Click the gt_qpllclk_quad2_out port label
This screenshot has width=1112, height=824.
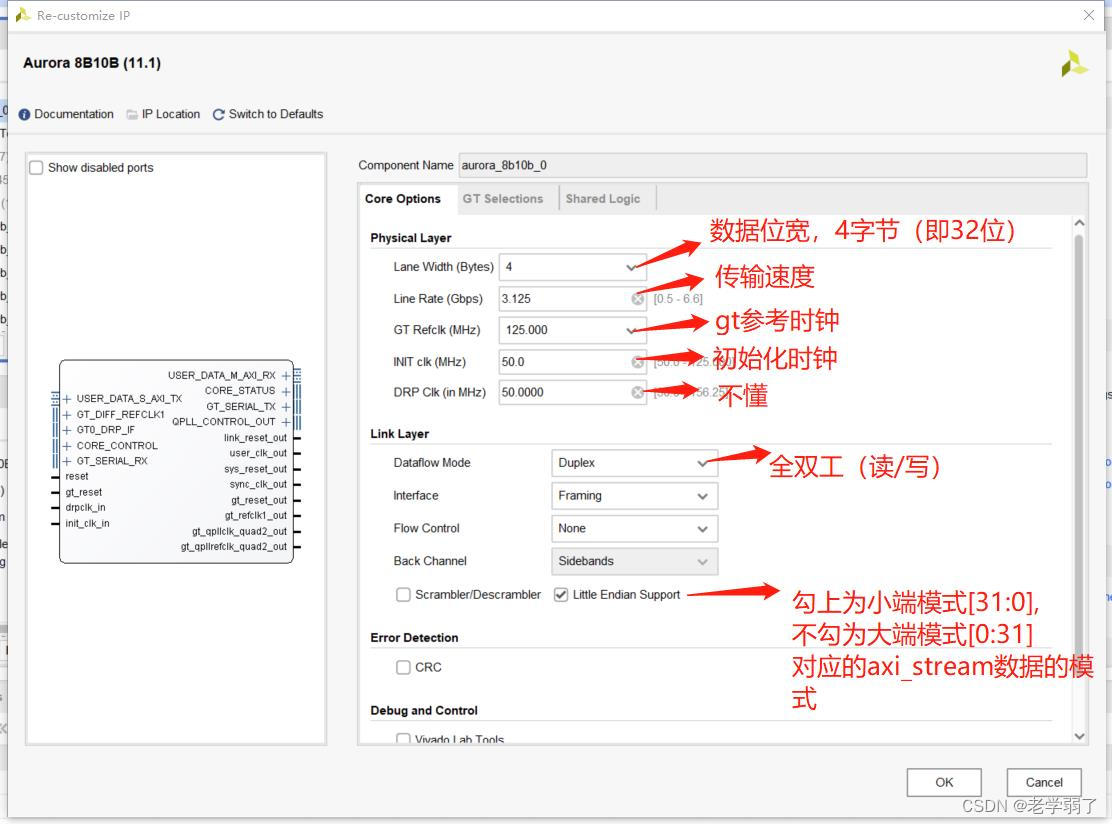pos(240,531)
